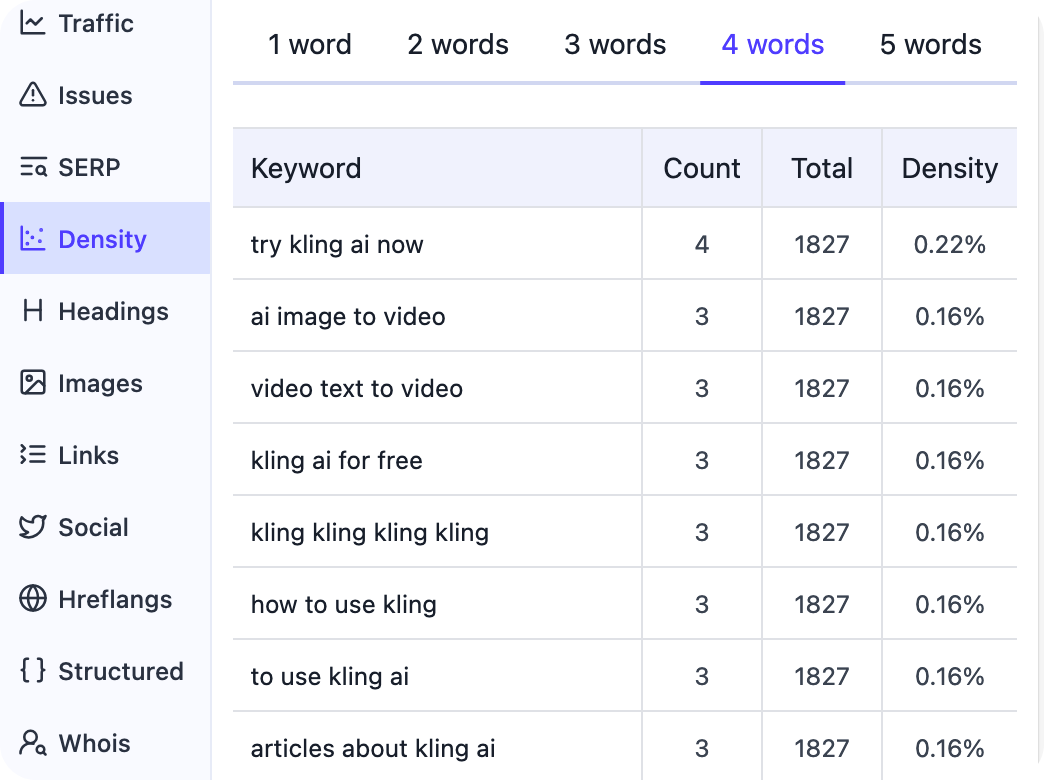Click the Images picture icon
This screenshot has height=780, width=1044.
(33, 383)
